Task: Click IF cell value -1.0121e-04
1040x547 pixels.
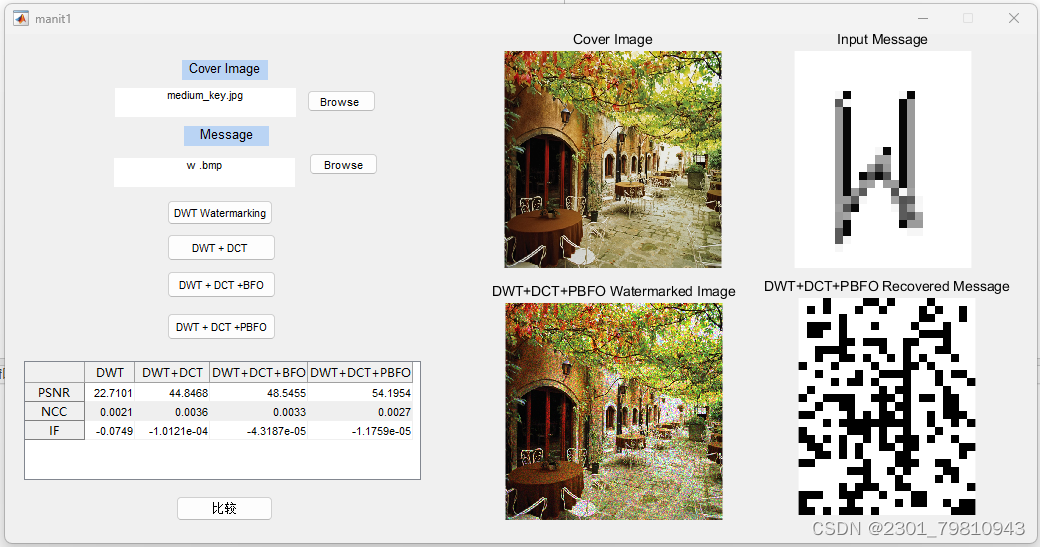Action: point(172,431)
